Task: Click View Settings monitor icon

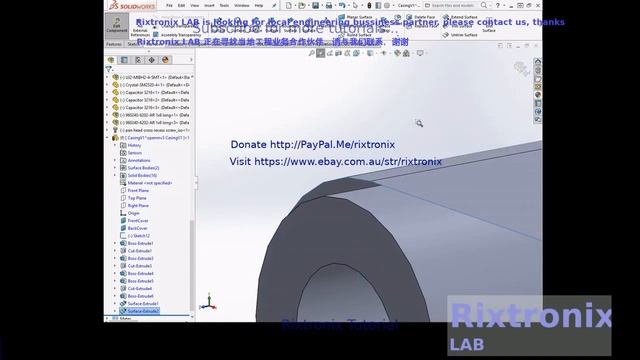Action: pyautogui.click(x=420, y=53)
